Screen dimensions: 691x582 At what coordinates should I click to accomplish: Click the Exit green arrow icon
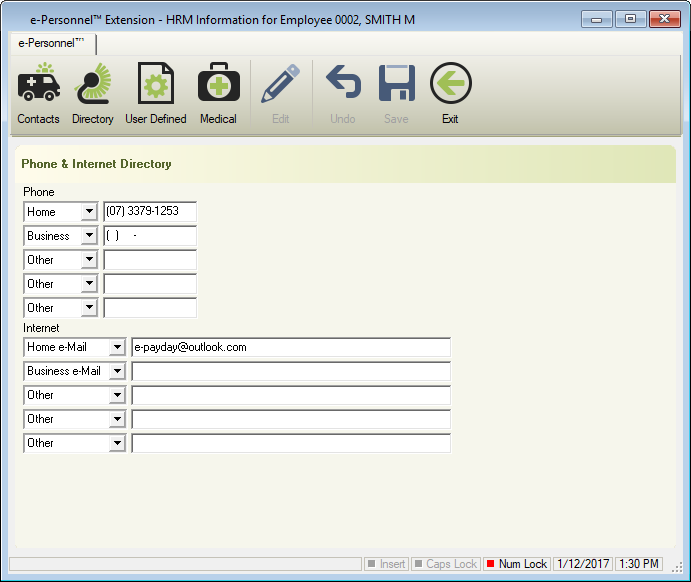coord(450,83)
